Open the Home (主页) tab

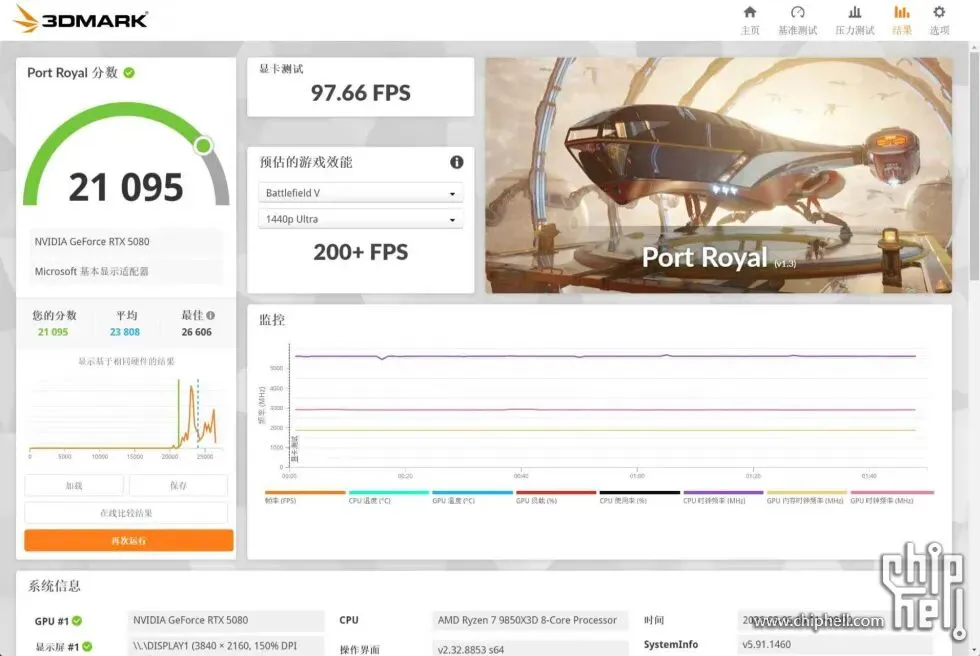pos(750,20)
